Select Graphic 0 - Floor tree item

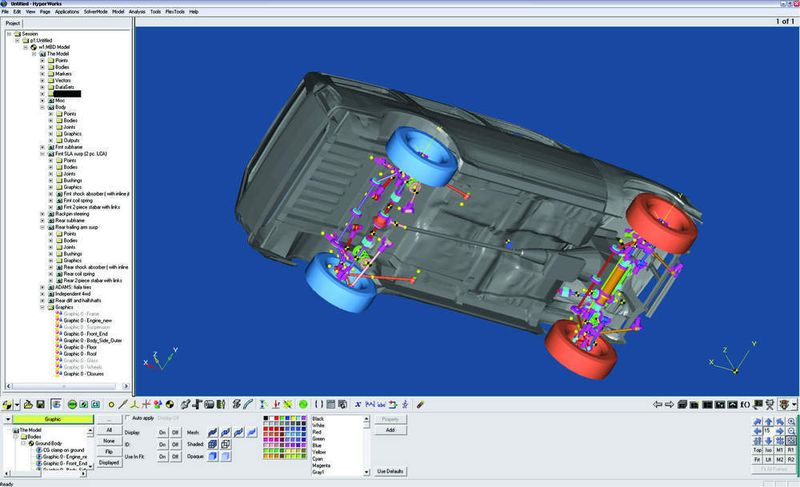80,347
